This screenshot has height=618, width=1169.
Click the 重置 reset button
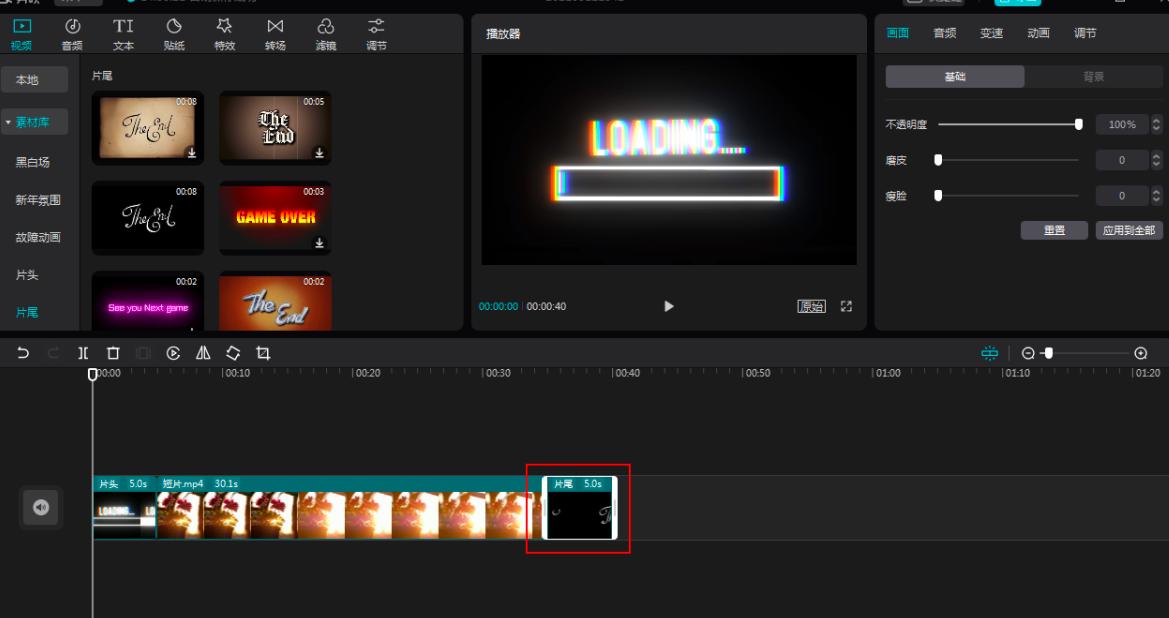click(x=1054, y=231)
